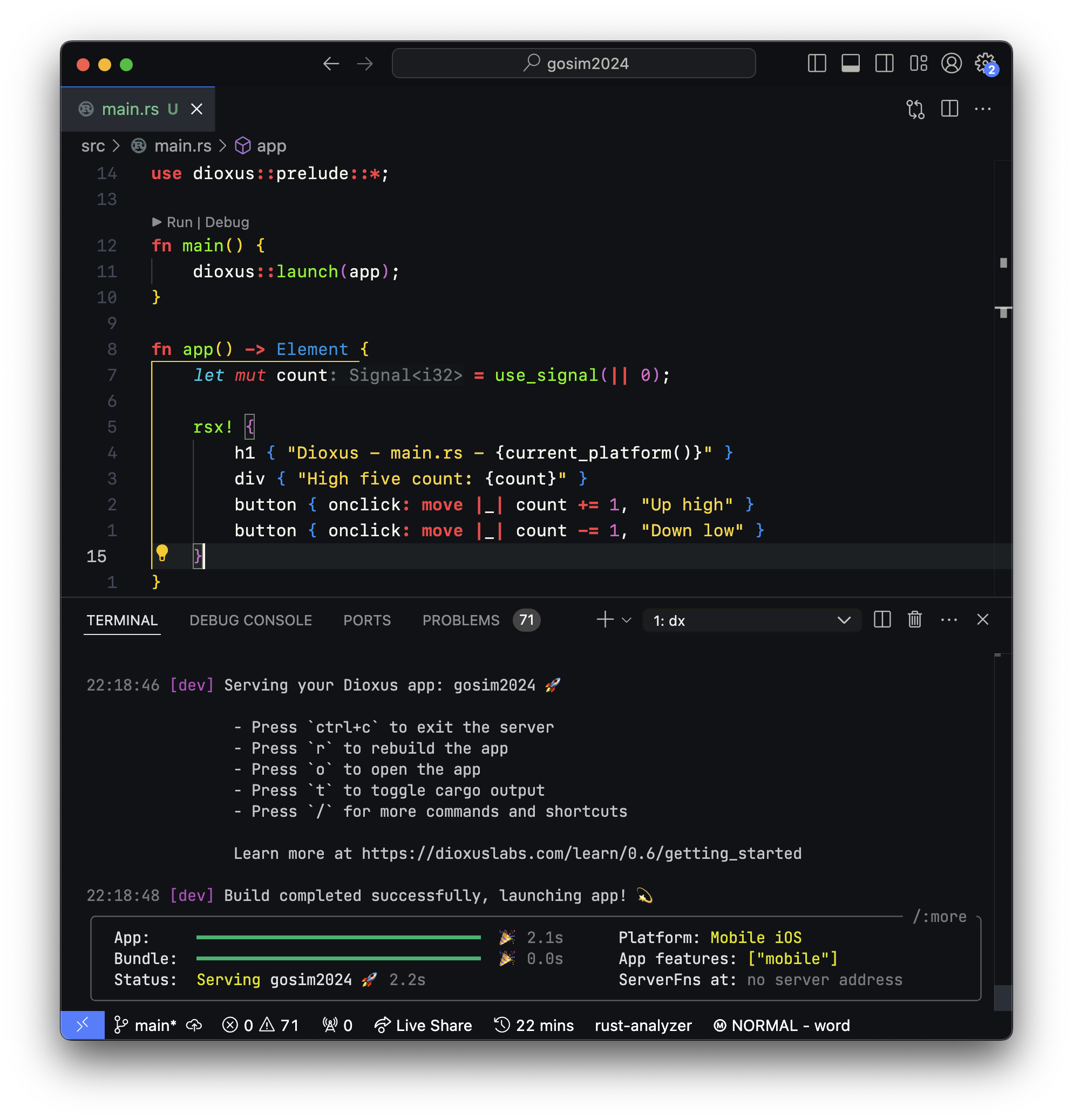This screenshot has height=1120, width=1073.
Task: Click the gosim2024 command center search bar
Action: (x=573, y=64)
